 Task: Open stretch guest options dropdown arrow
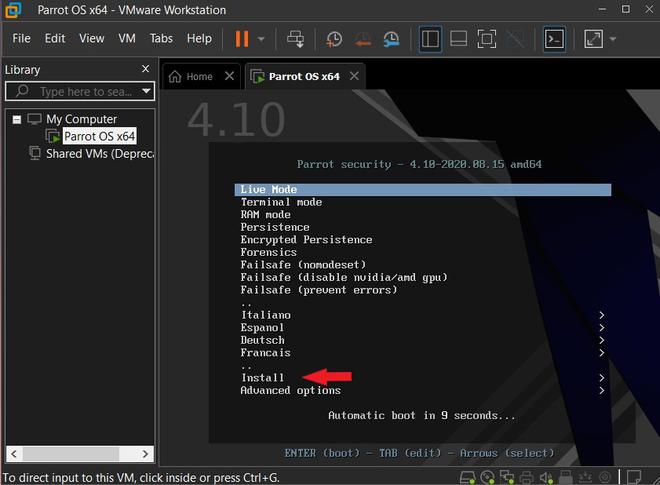point(613,39)
